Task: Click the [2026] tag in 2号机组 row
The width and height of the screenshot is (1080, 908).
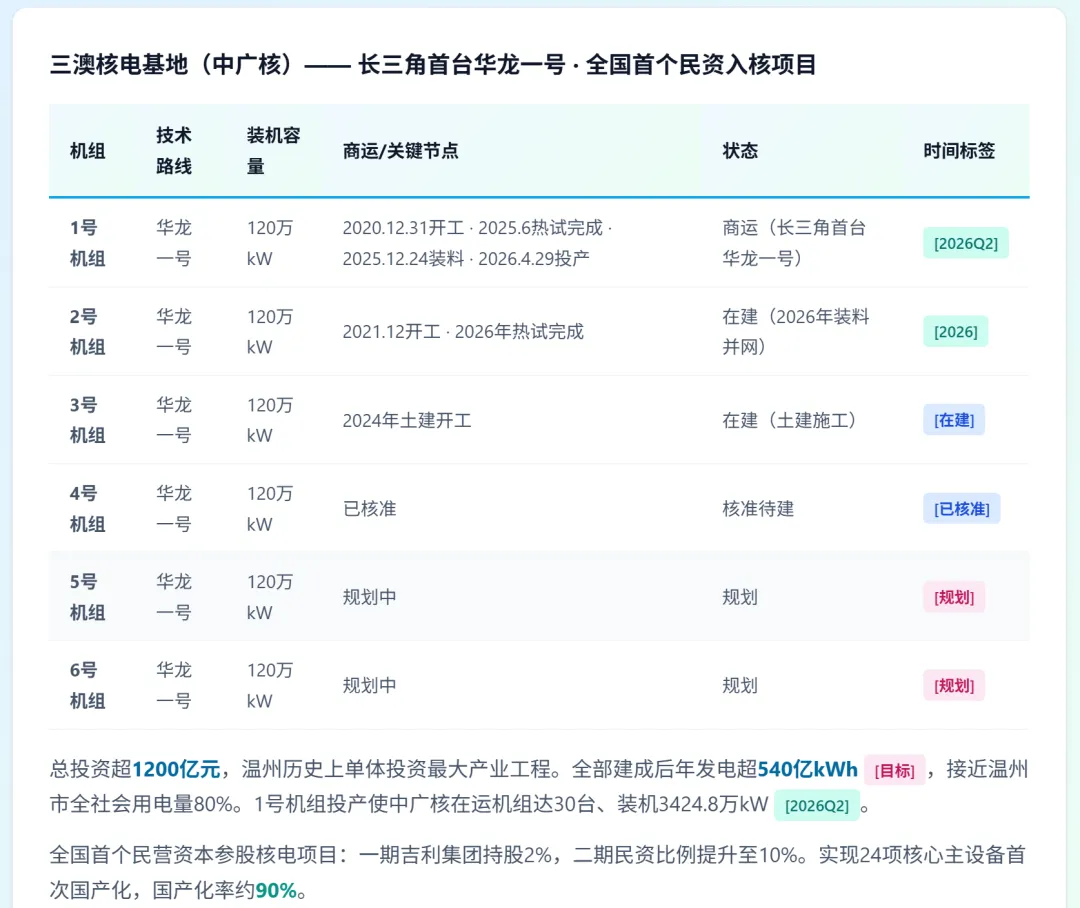Action: pyautogui.click(x=955, y=331)
